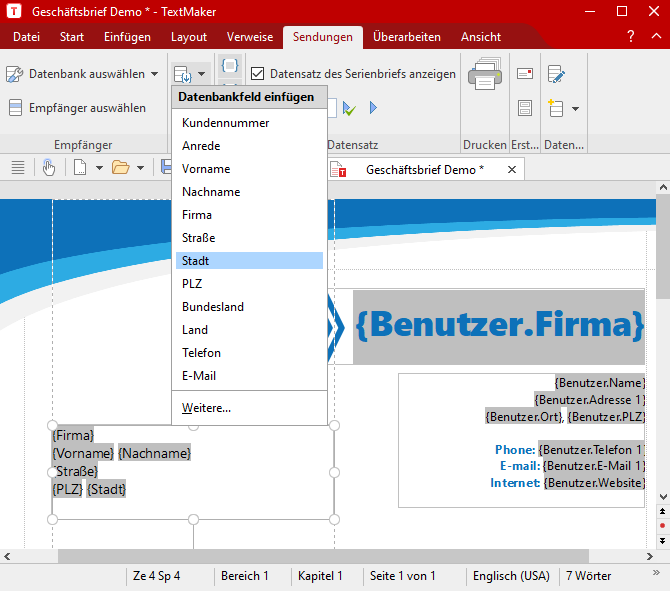
Task: Collapse the ribbon with the chevron
Action: pos(656,36)
